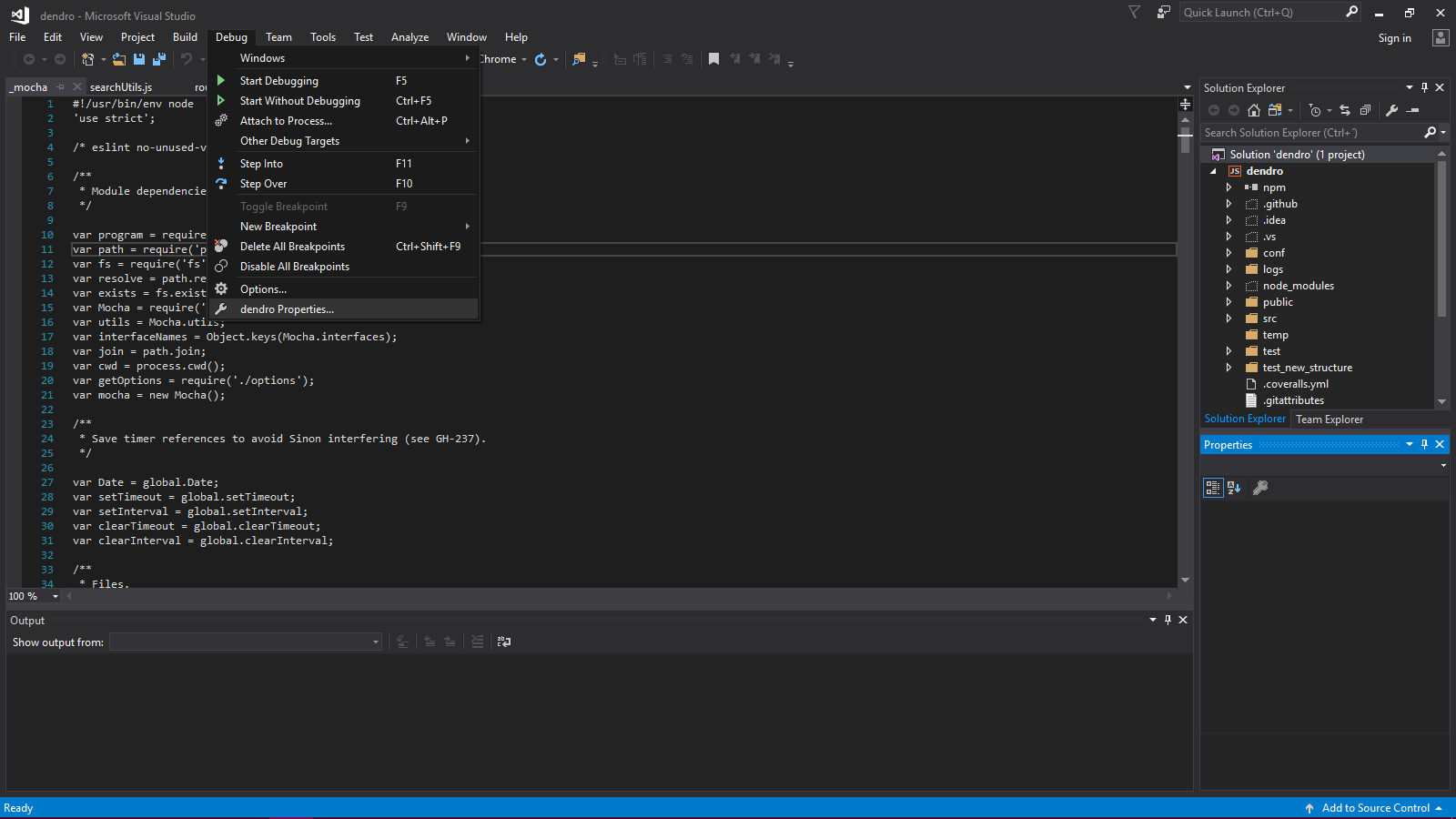Viewport: 1456px width, 819px height.
Task: Click the account avatar icon beside Sign in
Action: click(x=1440, y=37)
